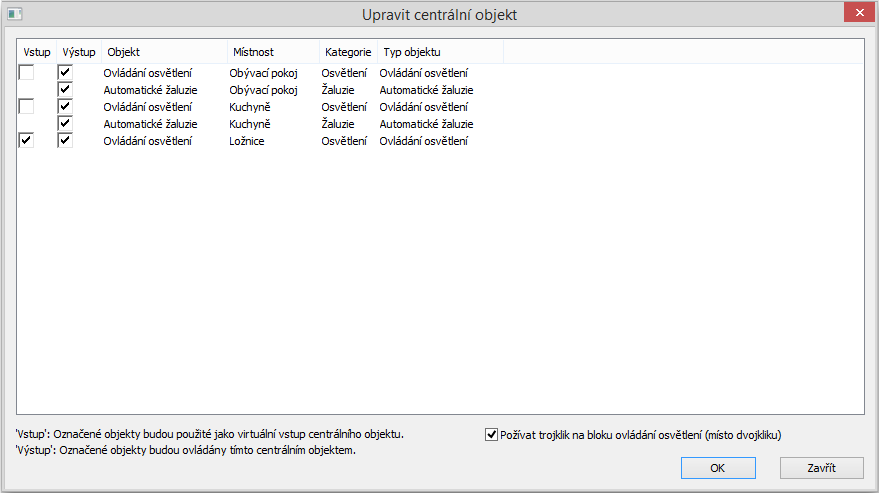Uncheck Vstup for Ložnice Ovládání osvětlení
This screenshot has height=493, width=879.
[26, 141]
